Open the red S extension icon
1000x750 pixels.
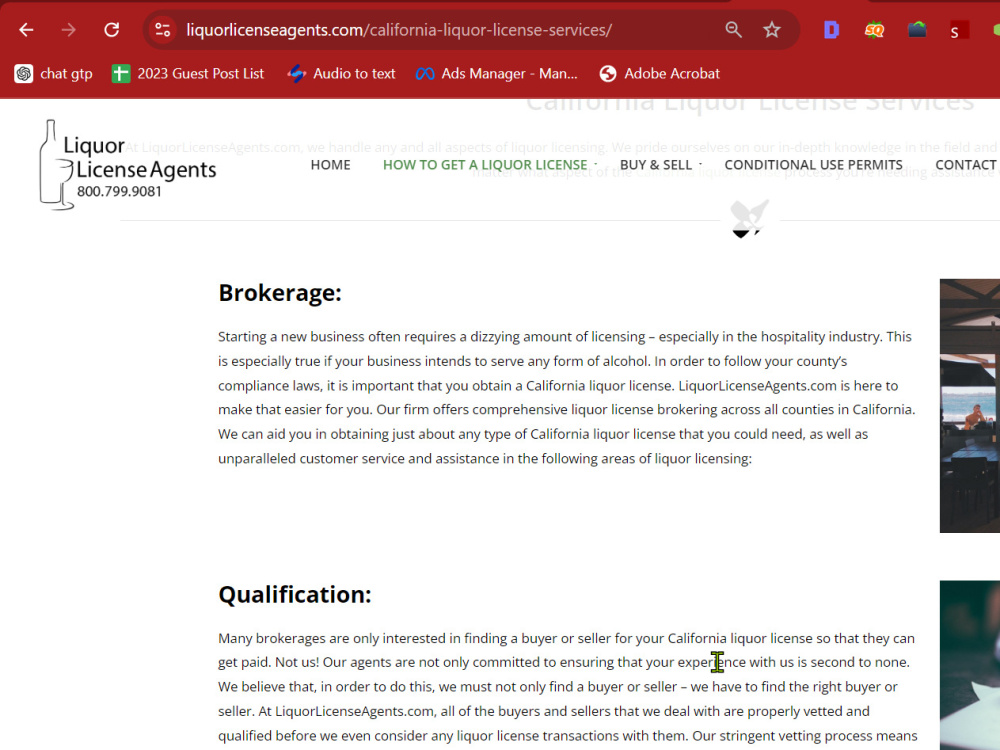coord(959,30)
